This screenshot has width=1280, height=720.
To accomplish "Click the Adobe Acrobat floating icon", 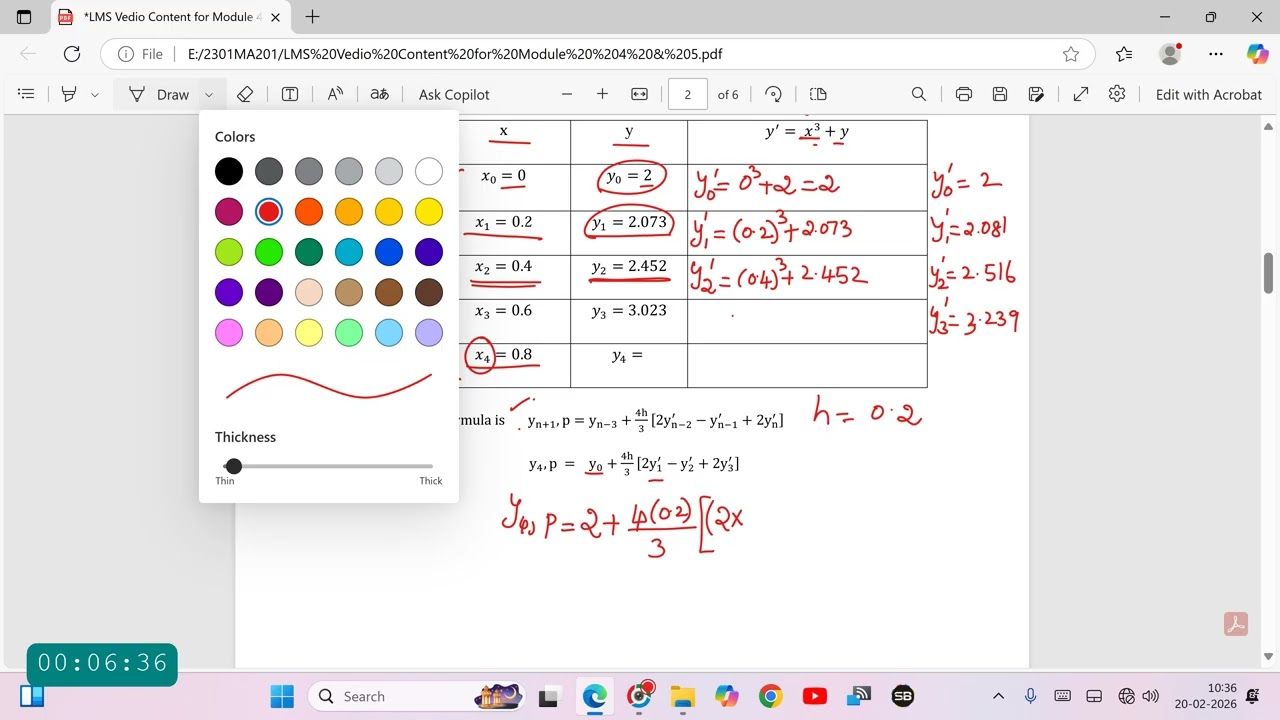I will 1235,624.
